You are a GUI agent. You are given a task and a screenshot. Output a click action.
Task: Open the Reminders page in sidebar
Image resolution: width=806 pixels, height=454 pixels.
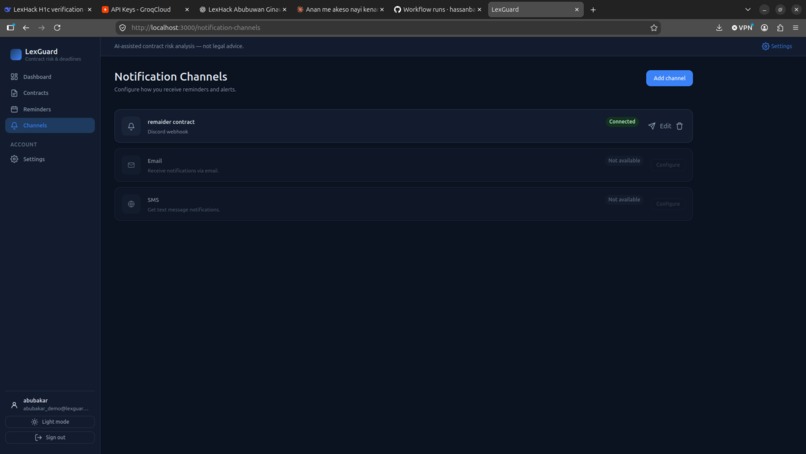click(x=50, y=110)
